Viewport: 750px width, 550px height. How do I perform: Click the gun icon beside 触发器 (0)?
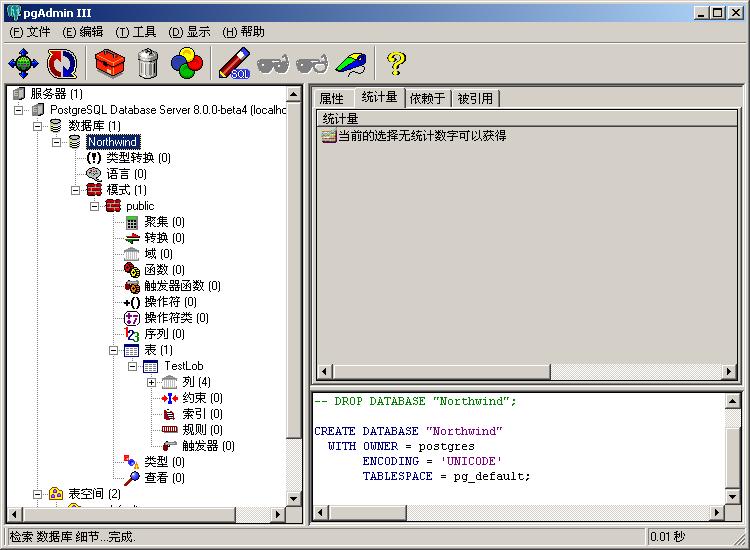(x=170, y=446)
